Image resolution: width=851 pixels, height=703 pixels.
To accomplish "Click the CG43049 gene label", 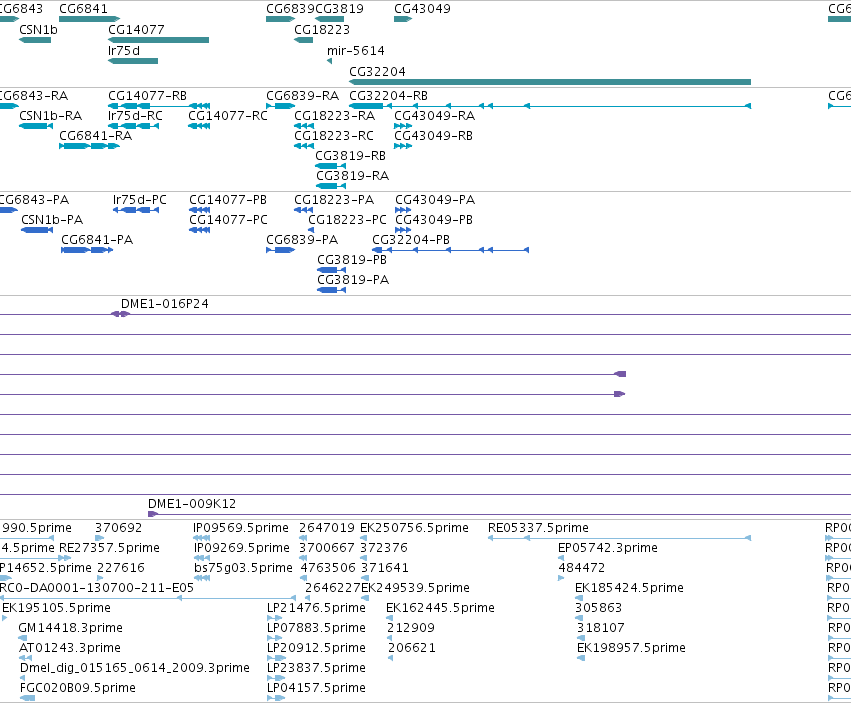I will 422,9.
